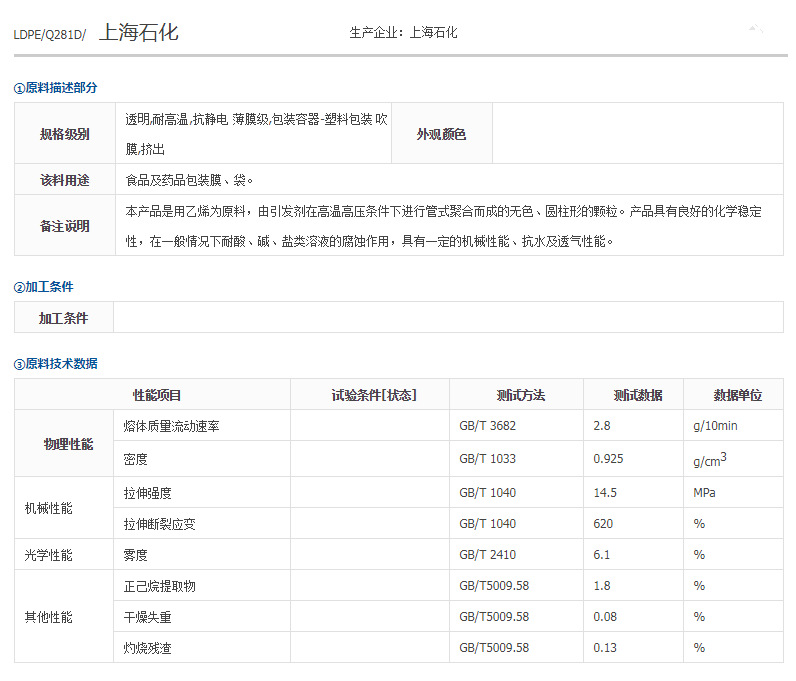Screen dimensions: 796x681
Task: Click the 该料用途 label cell
Action: (x=65, y=179)
